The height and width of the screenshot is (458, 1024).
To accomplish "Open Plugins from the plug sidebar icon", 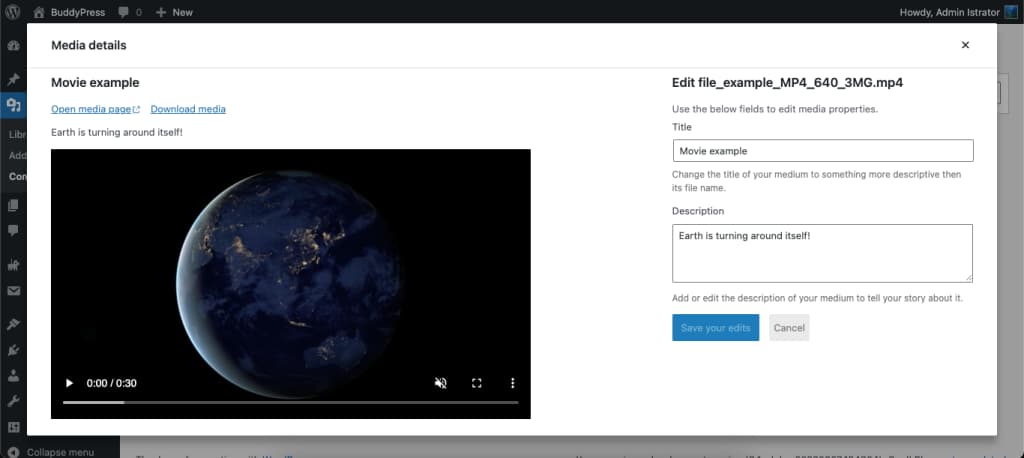I will pos(13,350).
